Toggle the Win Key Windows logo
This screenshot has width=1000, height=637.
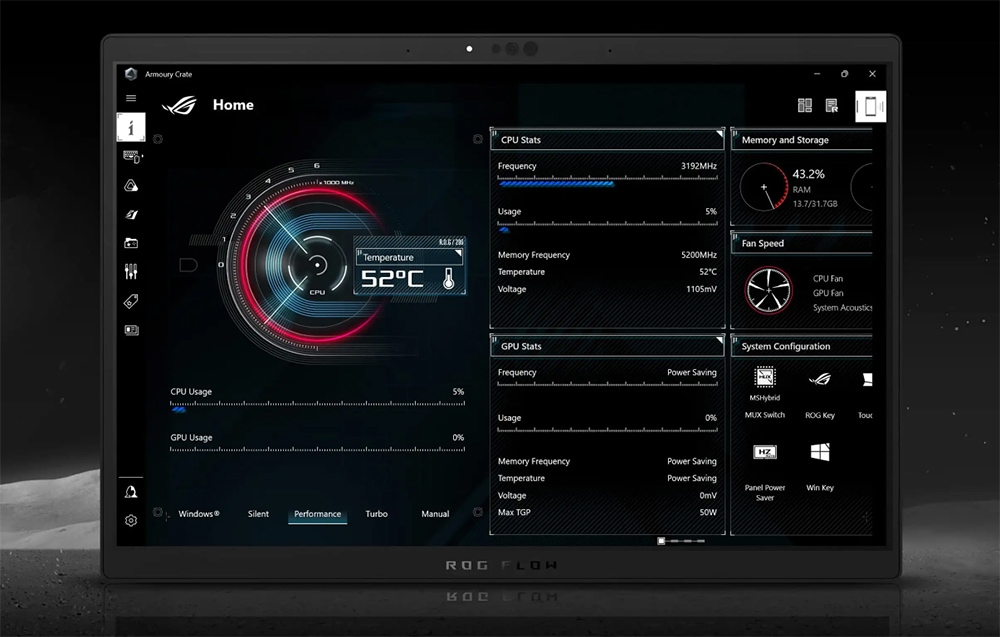click(x=820, y=452)
